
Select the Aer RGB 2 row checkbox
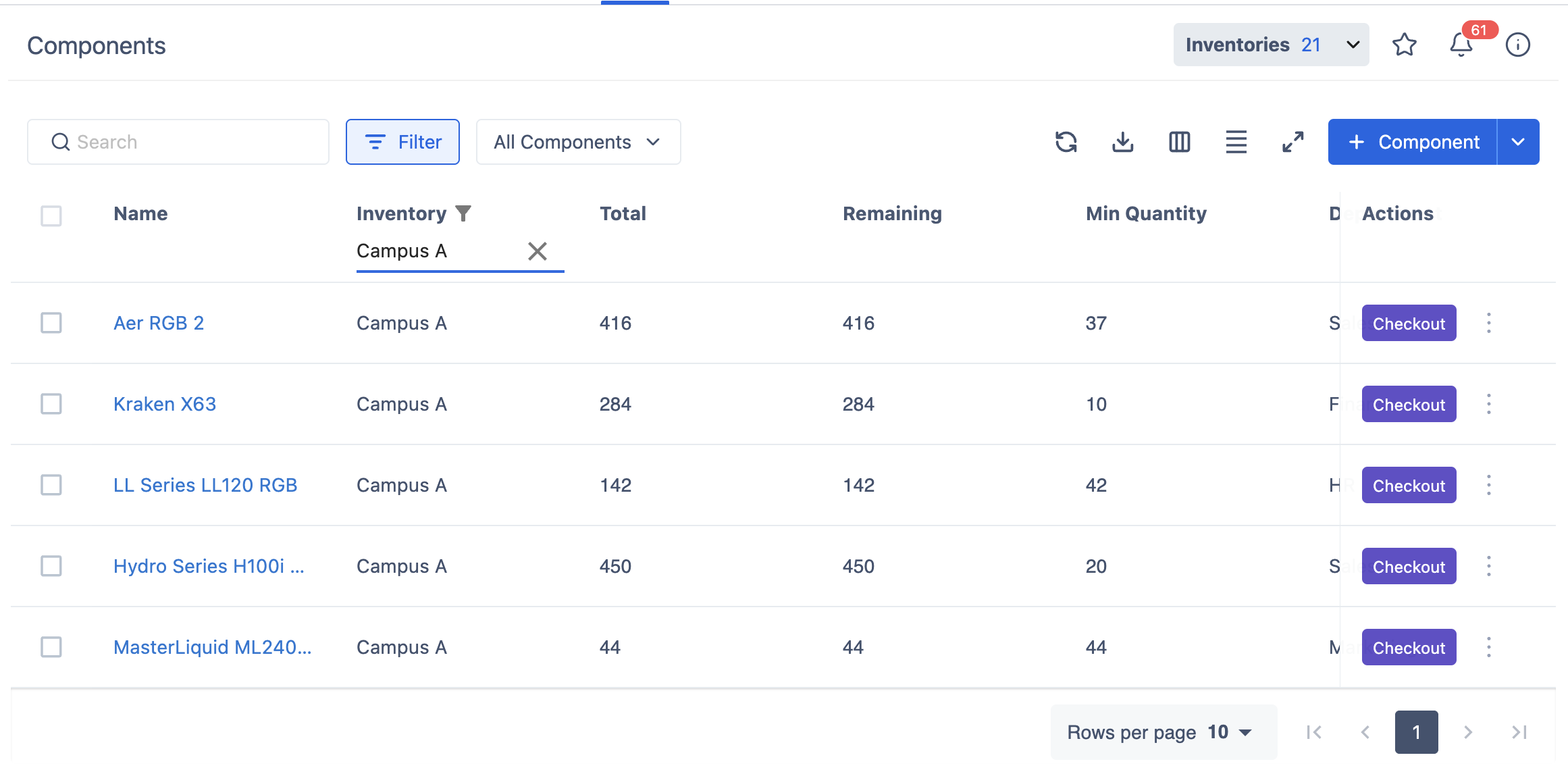(x=51, y=323)
